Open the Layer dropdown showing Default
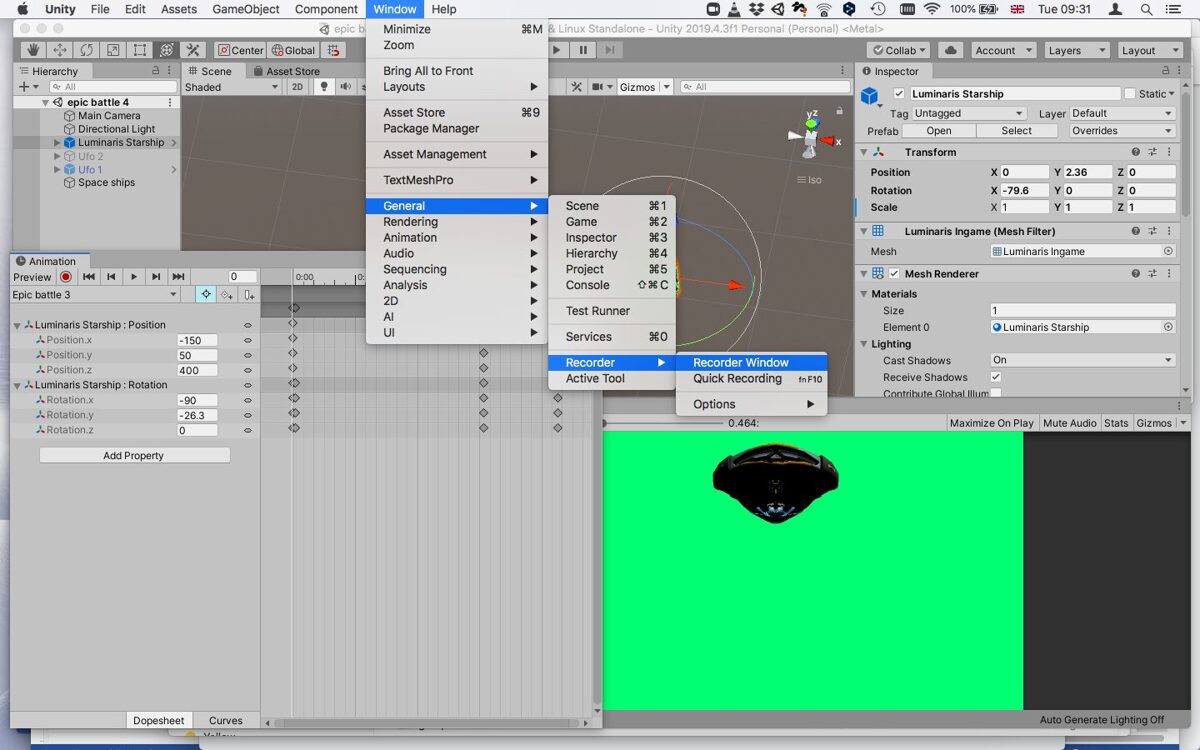This screenshot has height=750, width=1200. [1122, 114]
